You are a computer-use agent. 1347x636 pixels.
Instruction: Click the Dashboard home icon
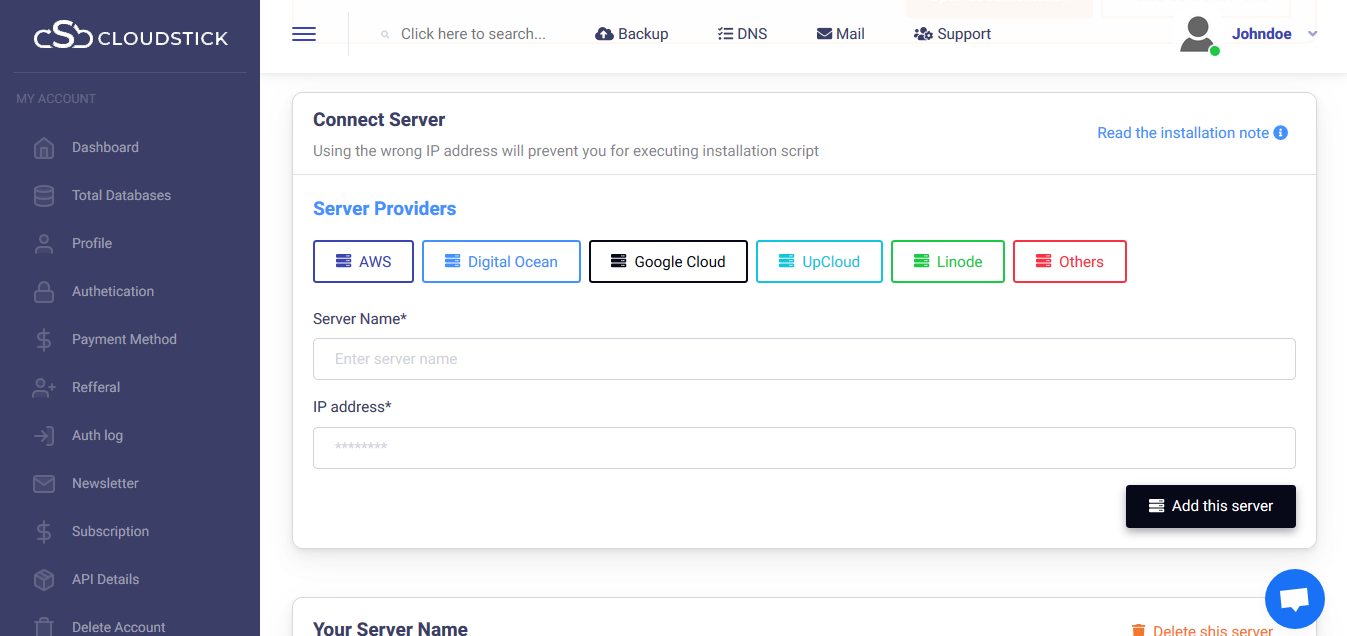(x=44, y=148)
